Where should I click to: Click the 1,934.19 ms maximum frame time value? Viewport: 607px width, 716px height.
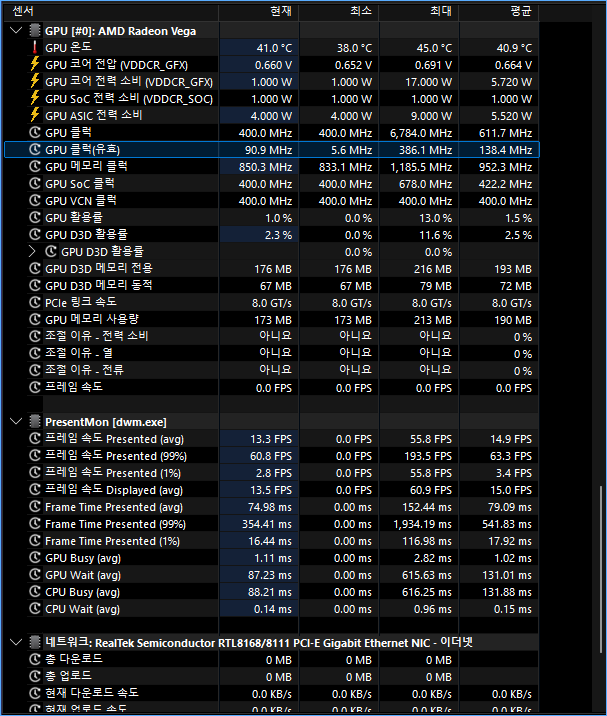tap(422, 524)
